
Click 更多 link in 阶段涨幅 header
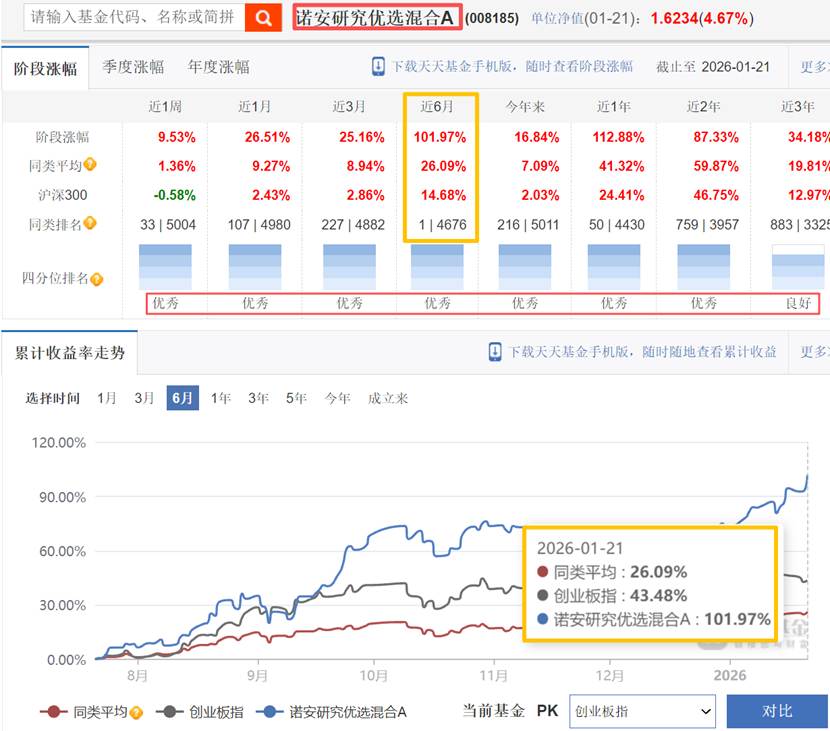tap(814, 67)
